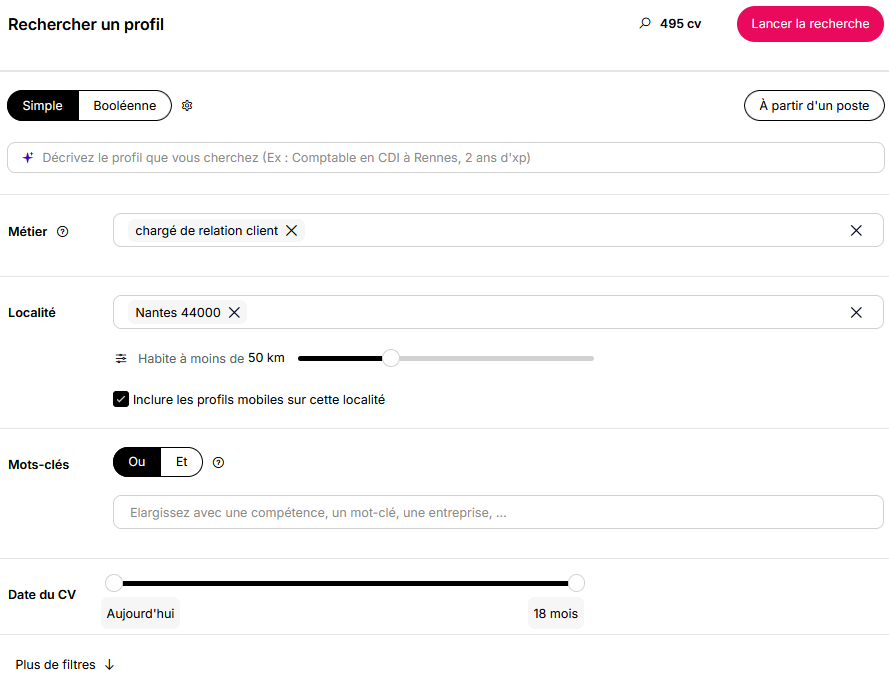Image resolution: width=889 pixels, height=681 pixels.
Task: Remove the 'Nantes 44000' tag
Action: coord(234,312)
